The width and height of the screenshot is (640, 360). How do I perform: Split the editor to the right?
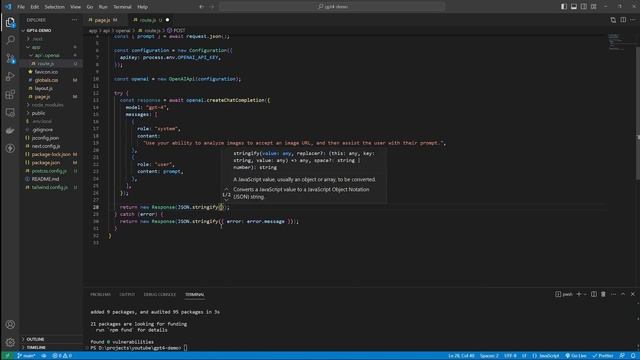click(623, 20)
